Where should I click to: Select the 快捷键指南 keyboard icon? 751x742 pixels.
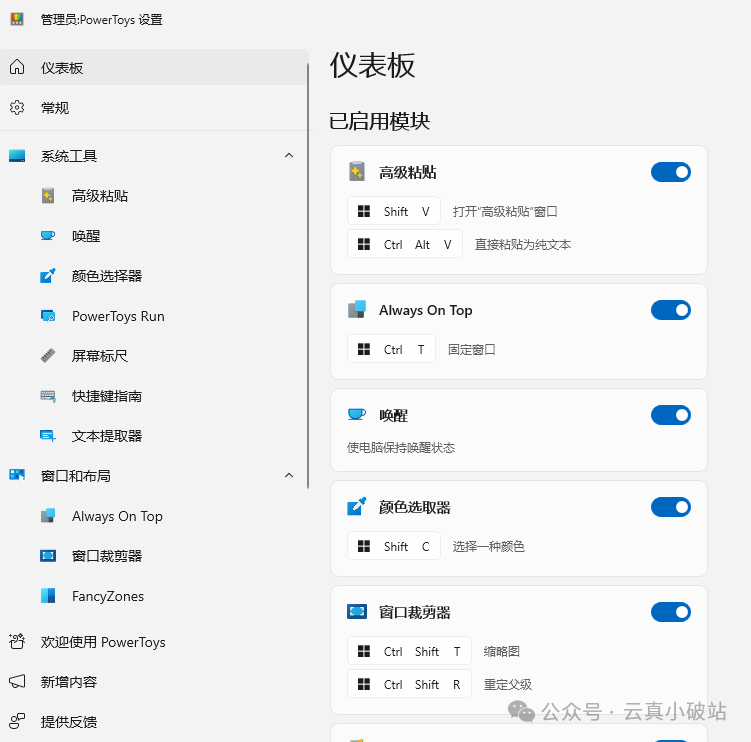pos(48,396)
